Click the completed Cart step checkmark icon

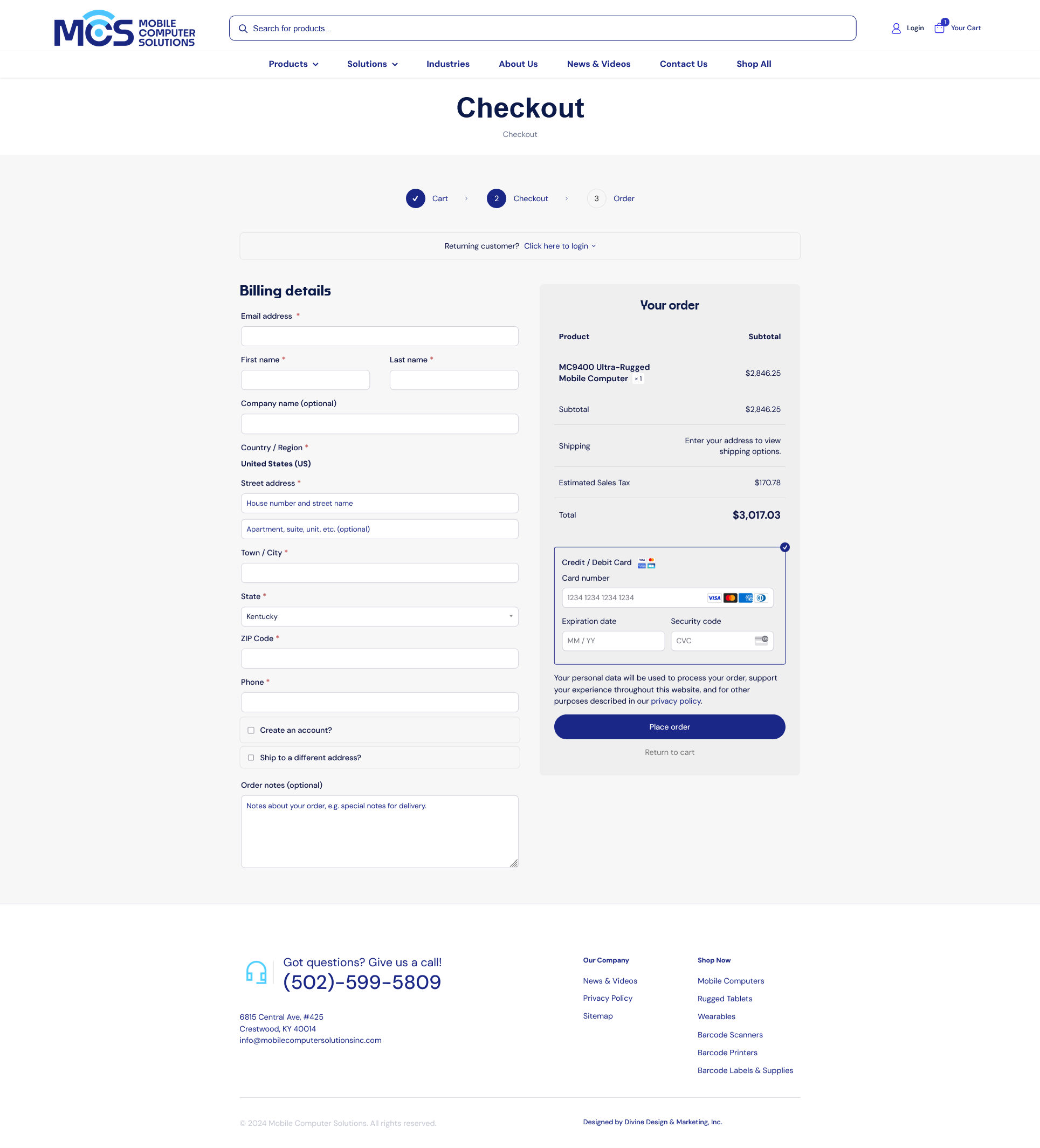tap(414, 198)
